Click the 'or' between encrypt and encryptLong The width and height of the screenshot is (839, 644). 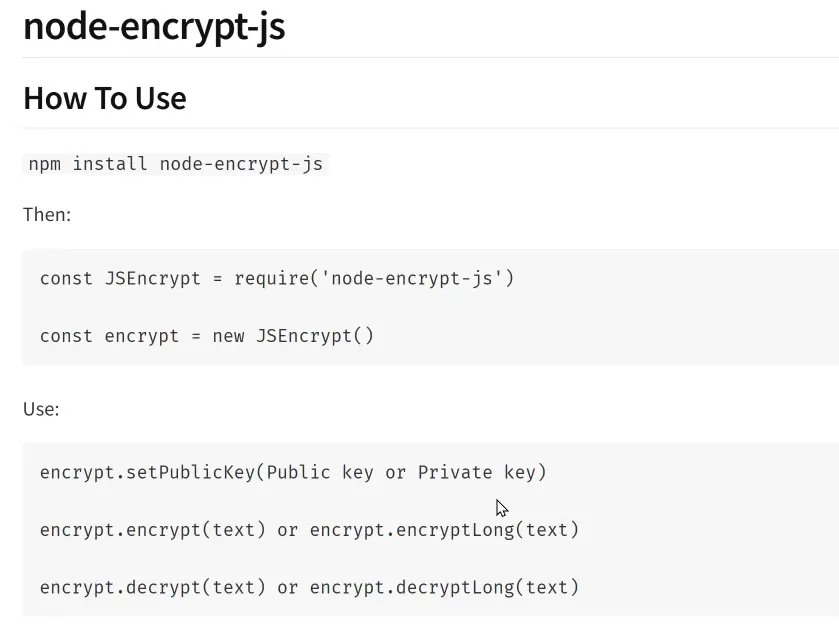(287, 531)
